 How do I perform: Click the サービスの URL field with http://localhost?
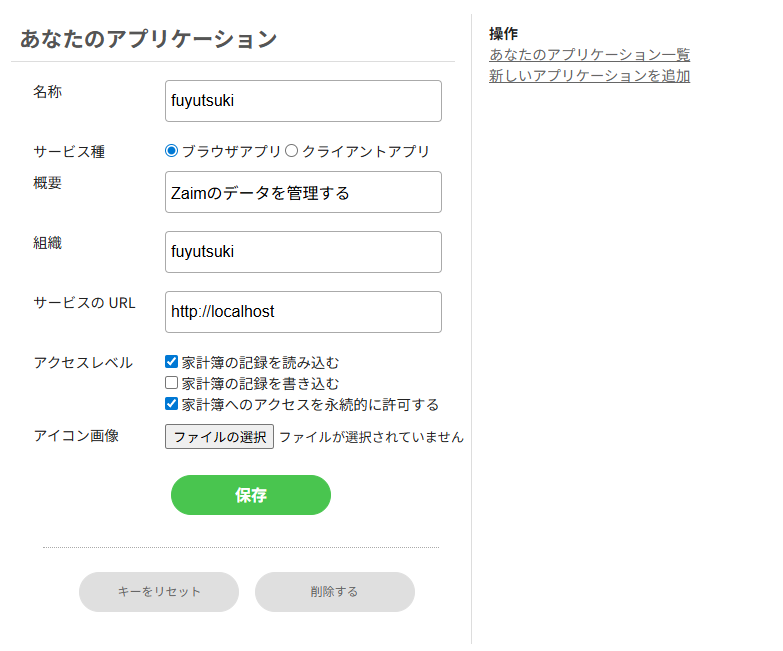tap(303, 312)
